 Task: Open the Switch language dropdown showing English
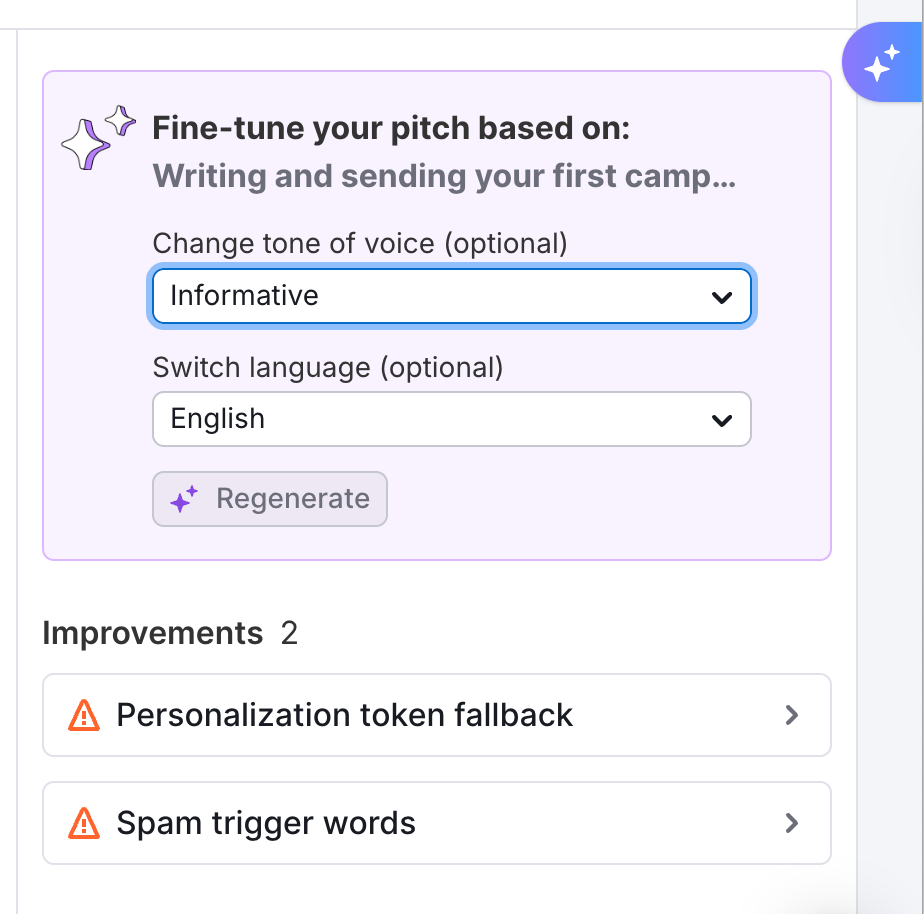pyautogui.click(x=450, y=419)
